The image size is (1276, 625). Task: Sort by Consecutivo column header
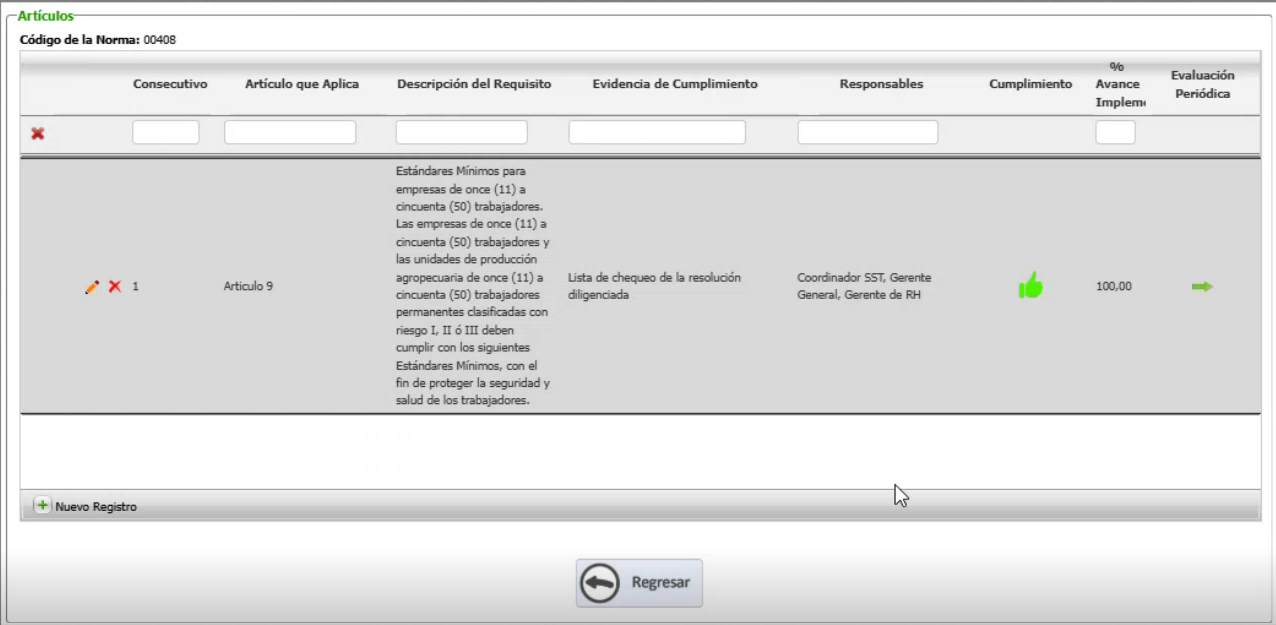[x=170, y=84]
